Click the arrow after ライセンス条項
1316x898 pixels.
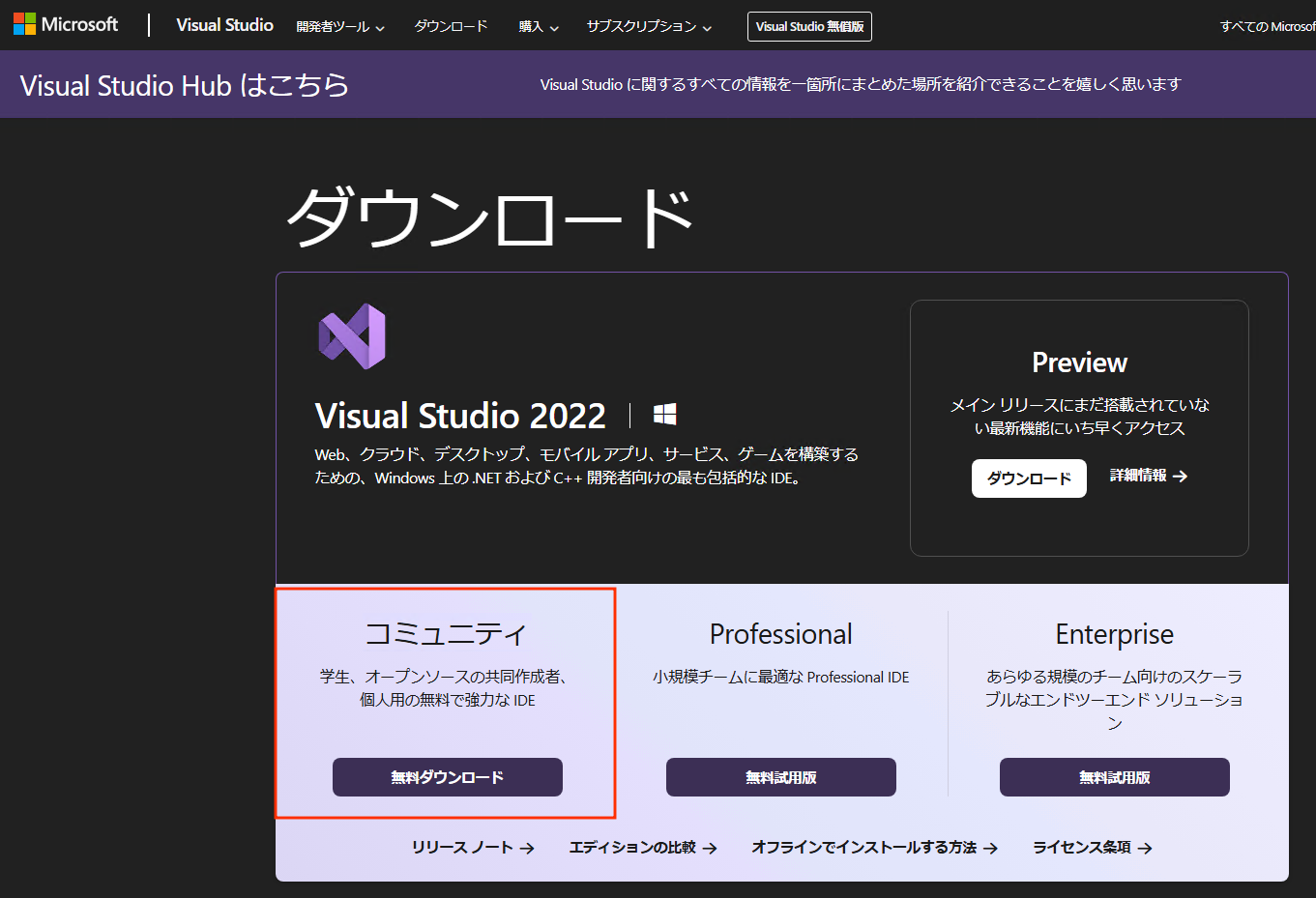pos(1145,849)
